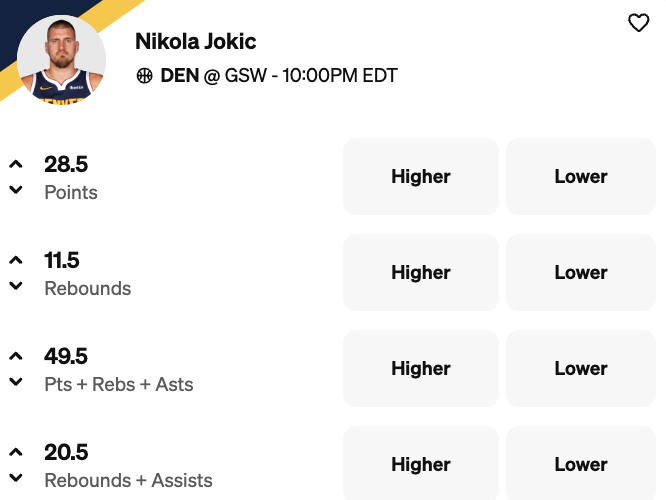
Task: Raise the Rebounds + Assists line
Action: click(16, 451)
